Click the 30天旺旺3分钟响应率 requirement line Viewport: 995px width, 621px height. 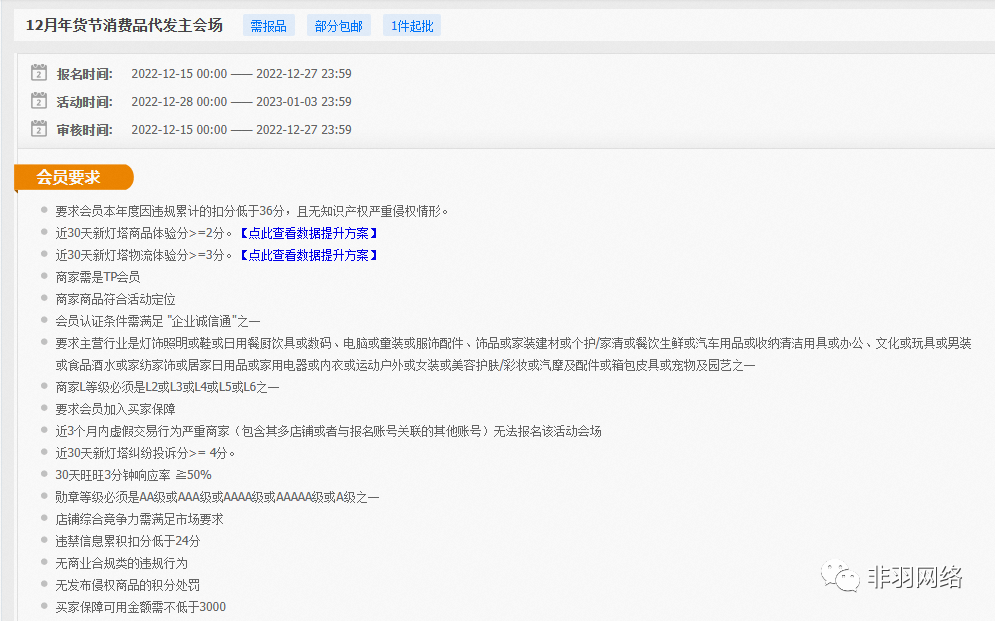pos(133,475)
